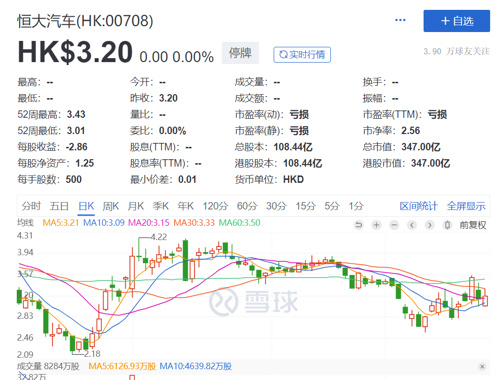Click the candlestick style icon beside 前复权
Viewport: 500px width, 380px height.
(447, 225)
